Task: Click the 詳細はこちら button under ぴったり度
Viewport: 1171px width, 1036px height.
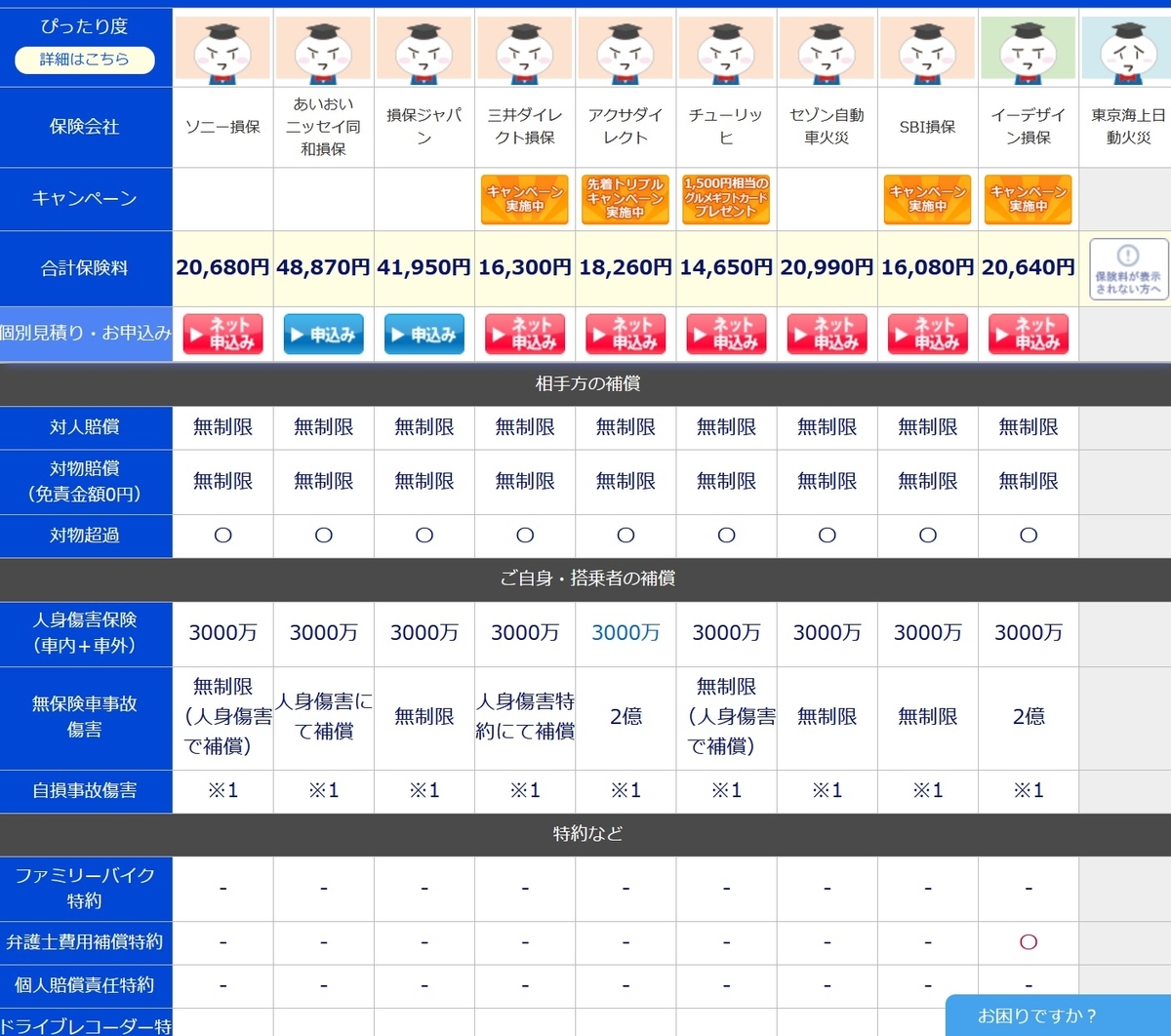Action: pos(84,60)
